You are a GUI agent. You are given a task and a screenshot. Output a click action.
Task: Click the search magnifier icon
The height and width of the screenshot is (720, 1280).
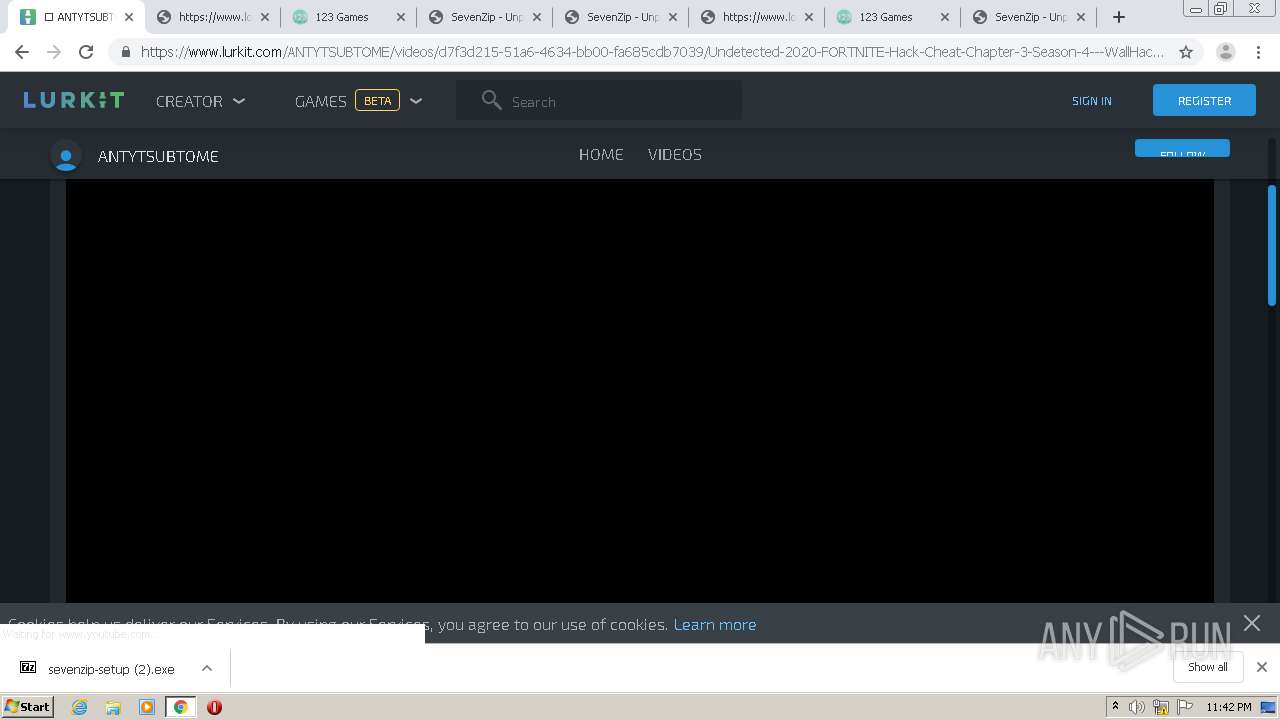[491, 100]
